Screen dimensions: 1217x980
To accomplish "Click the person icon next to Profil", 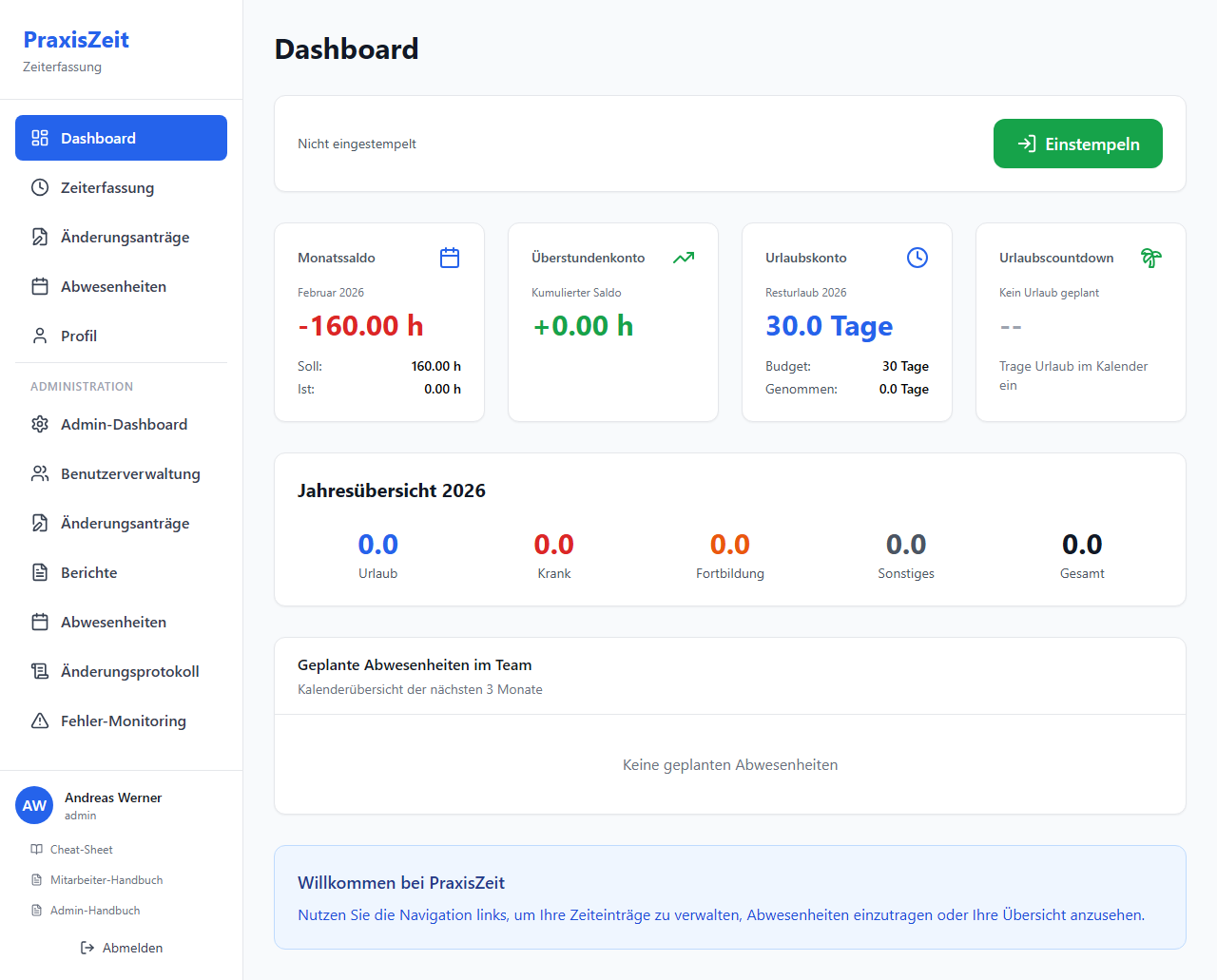I will (x=40, y=336).
